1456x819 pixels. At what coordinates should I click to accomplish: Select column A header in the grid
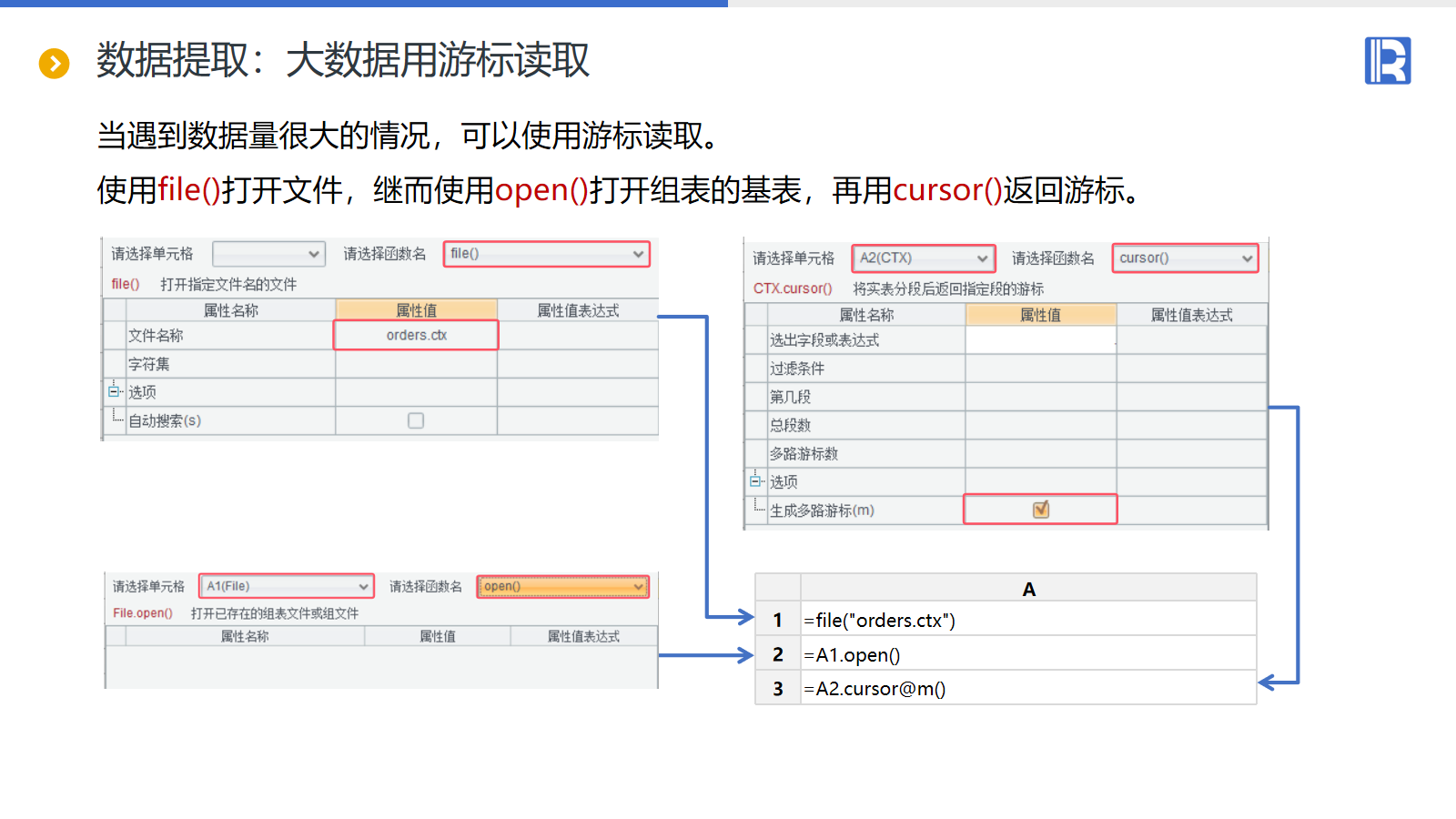tap(1028, 589)
